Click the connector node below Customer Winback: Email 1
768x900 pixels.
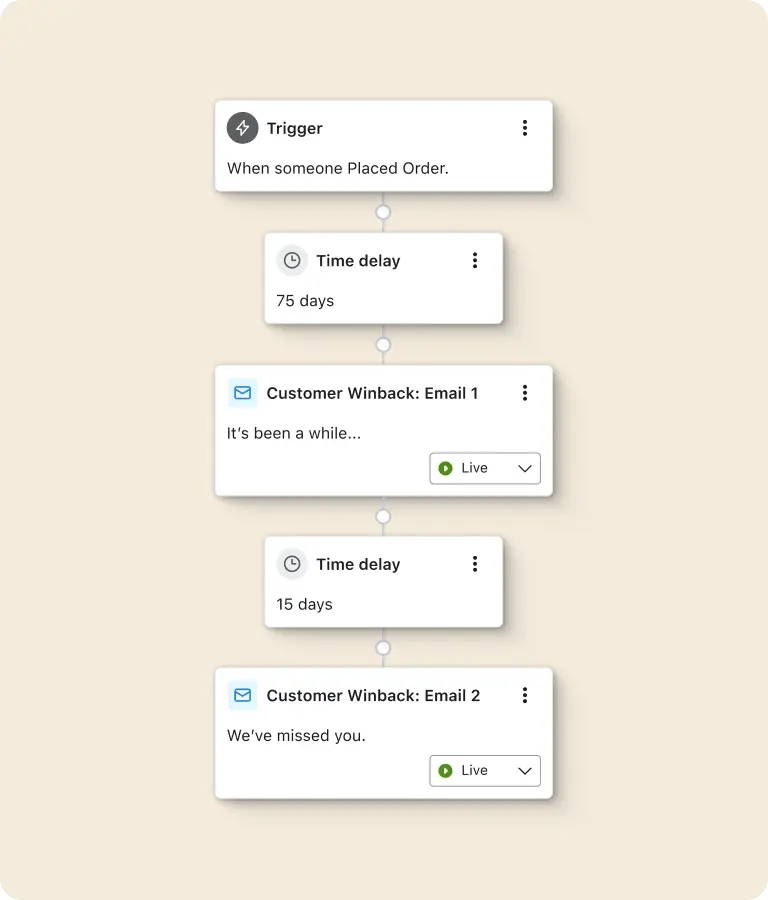383,516
